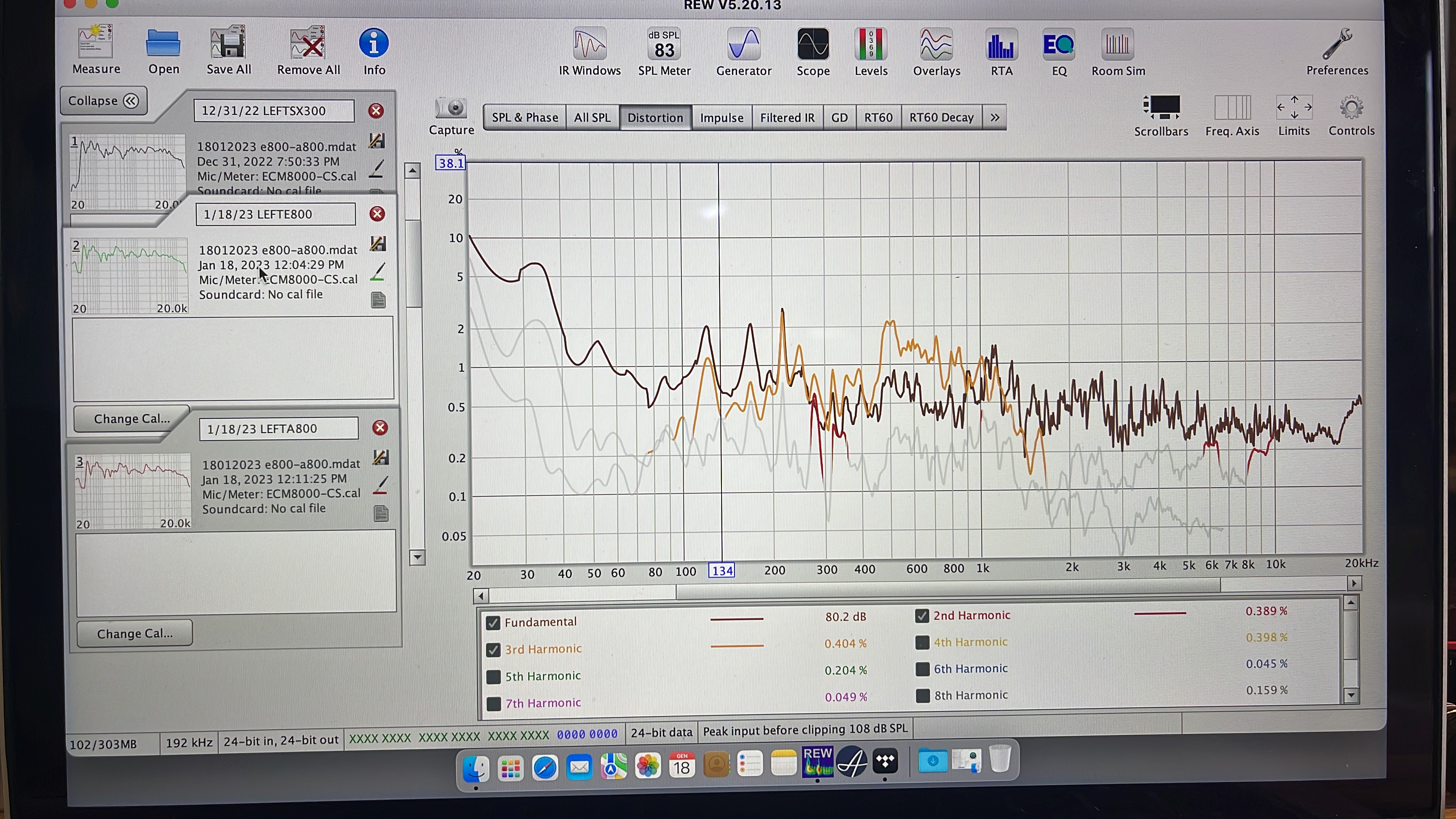The image size is (1456, 819).
Task: Open the EQ window
Action: point(1059,44)
